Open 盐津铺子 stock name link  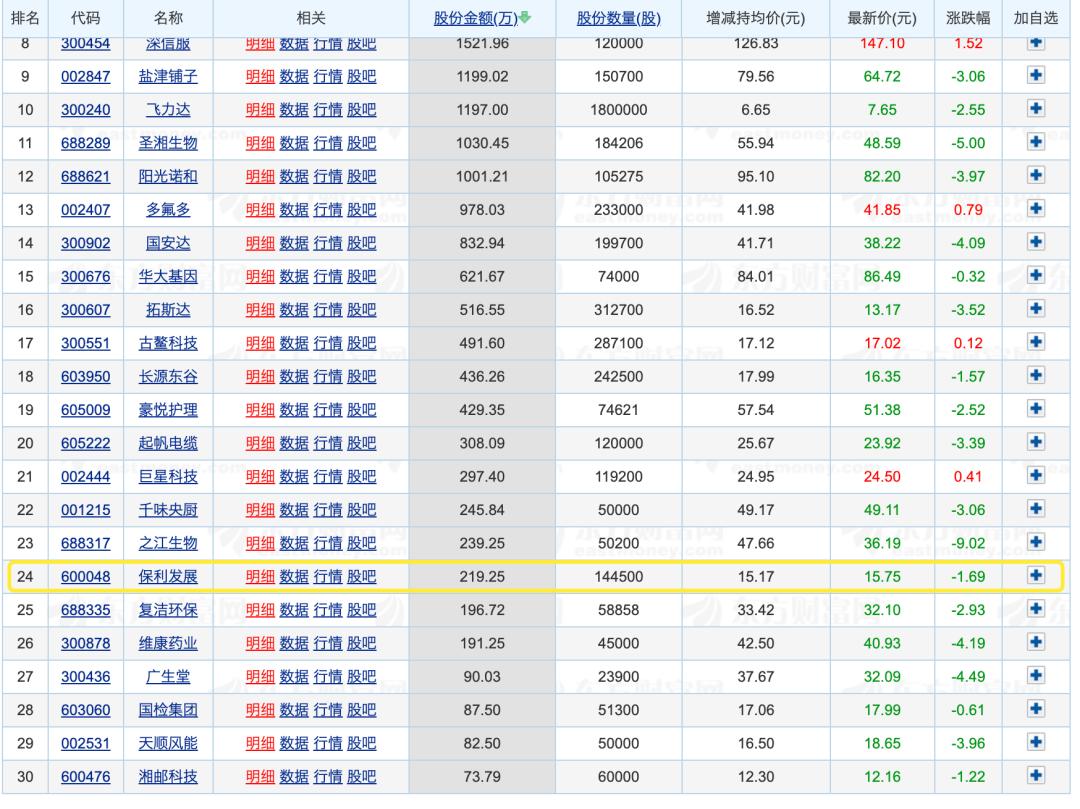click(x=168, y=76)
